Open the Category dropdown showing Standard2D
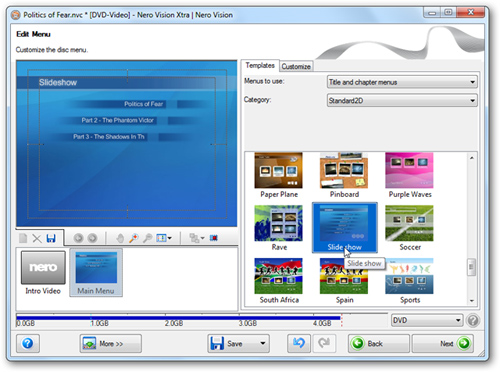The height and width of the screenshot is (372, 500). tap(402, 100)
